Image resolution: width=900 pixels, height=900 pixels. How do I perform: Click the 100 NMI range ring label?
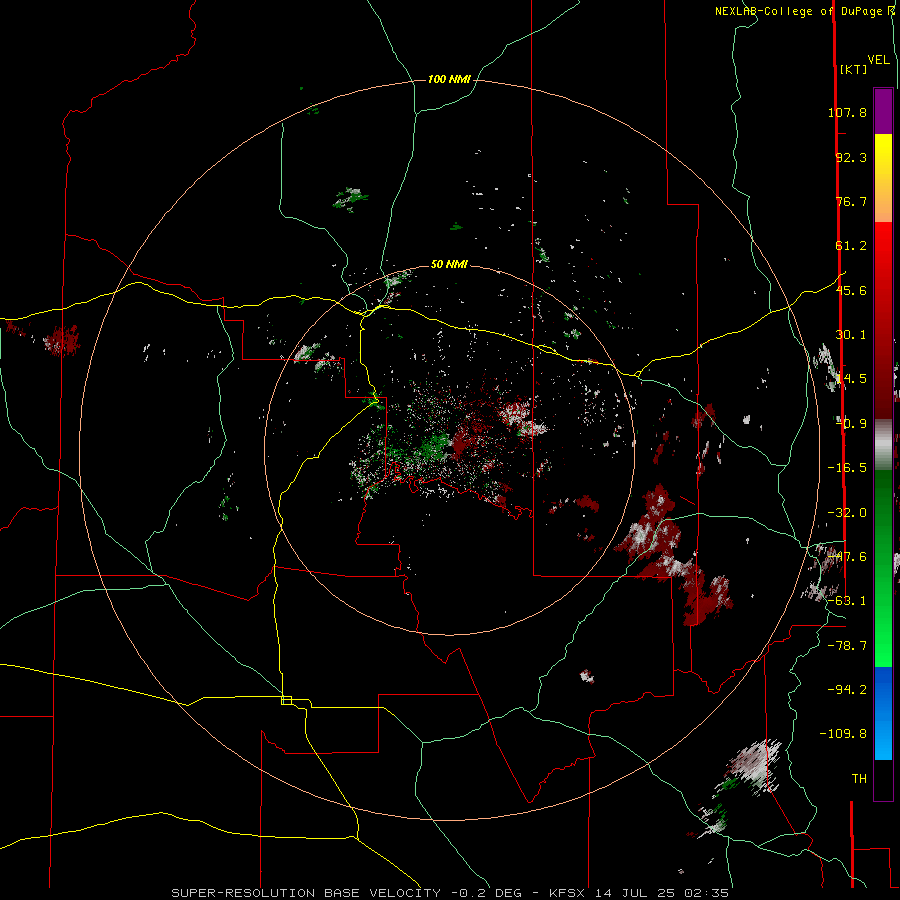[449, 79]
